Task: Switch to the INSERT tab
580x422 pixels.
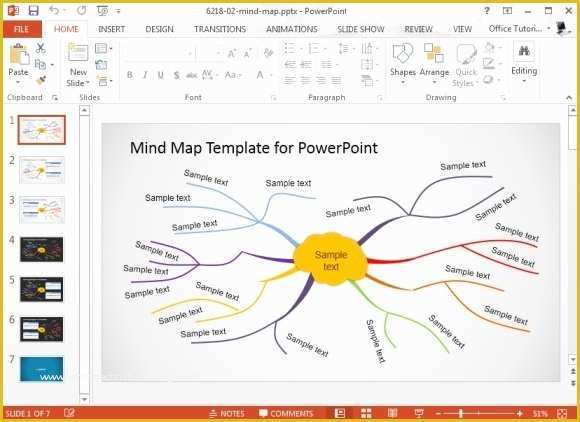Action: pyautogui.click(x=111, y=29)
